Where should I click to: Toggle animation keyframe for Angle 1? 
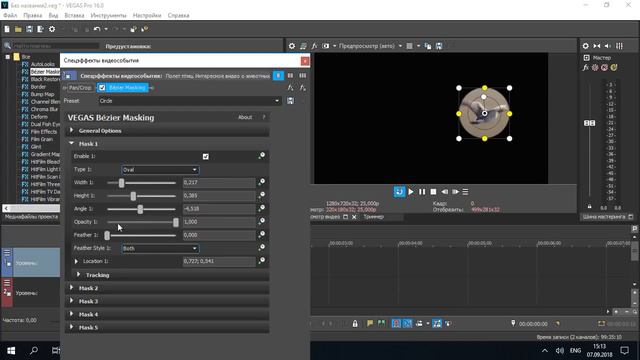coord(262,208)
